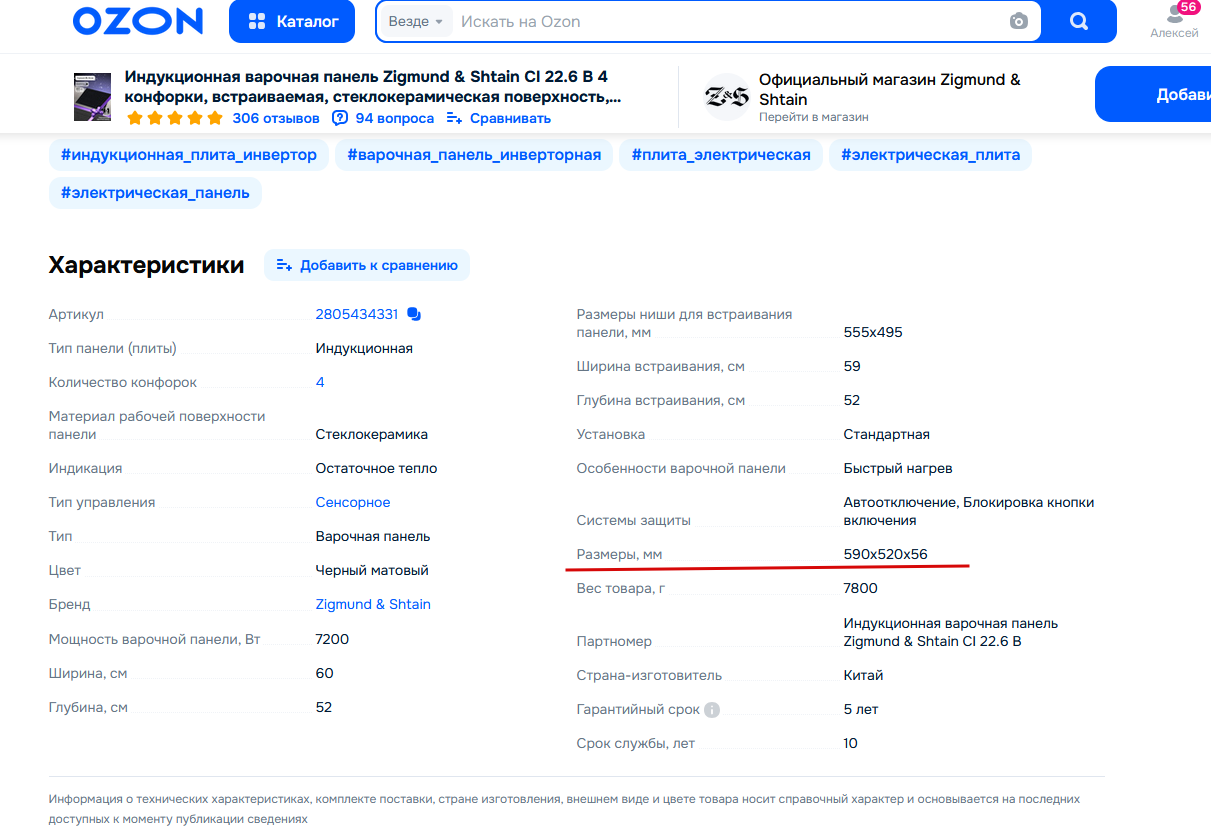The height and width of the screenshot is (827, 1211).
Task: Open the Каталог menu button
Action: (x=292, y=21)
